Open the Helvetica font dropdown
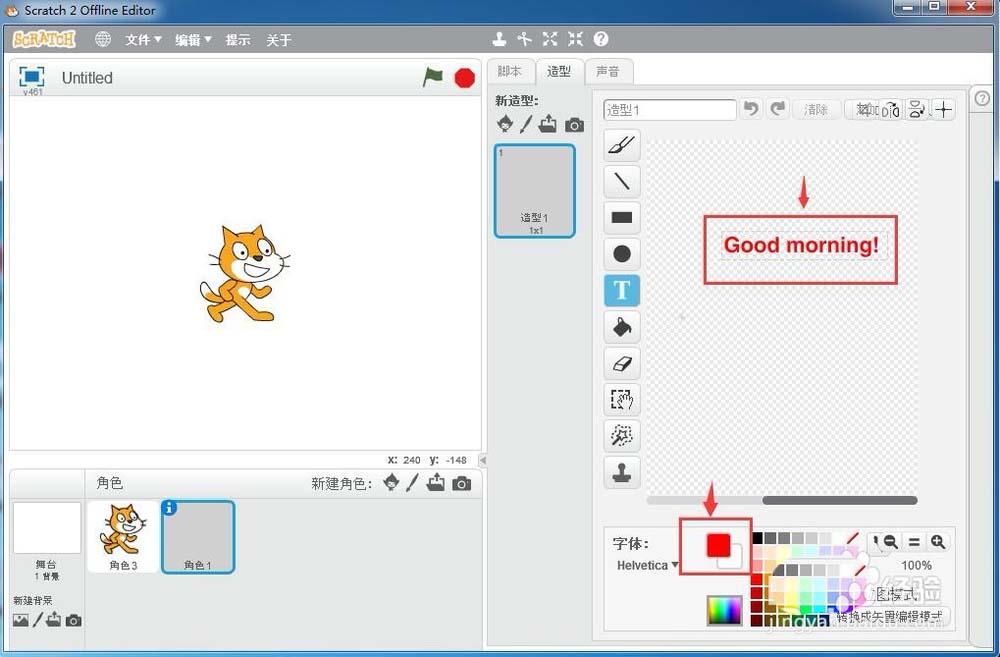This screenshot has width=1000, height=657. [647, 565]
